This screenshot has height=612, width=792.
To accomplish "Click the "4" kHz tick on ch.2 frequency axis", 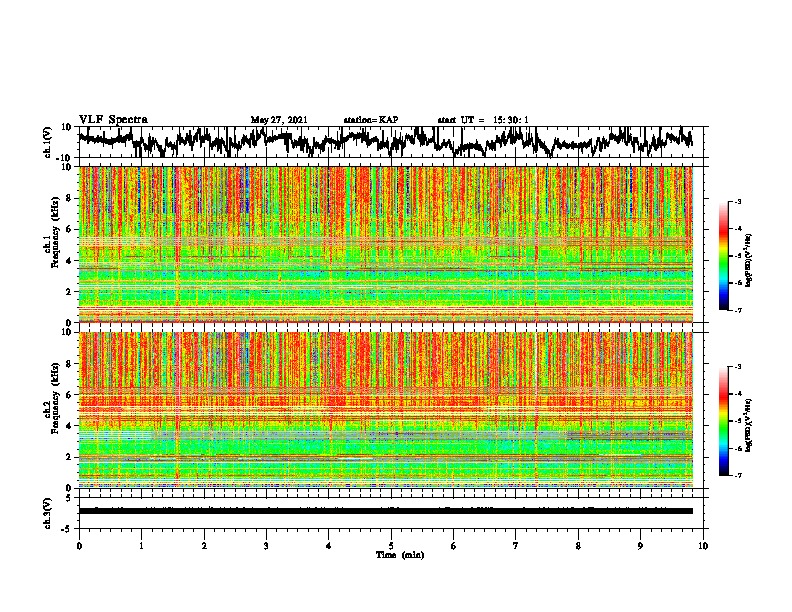I will click(x=69, y=426).
